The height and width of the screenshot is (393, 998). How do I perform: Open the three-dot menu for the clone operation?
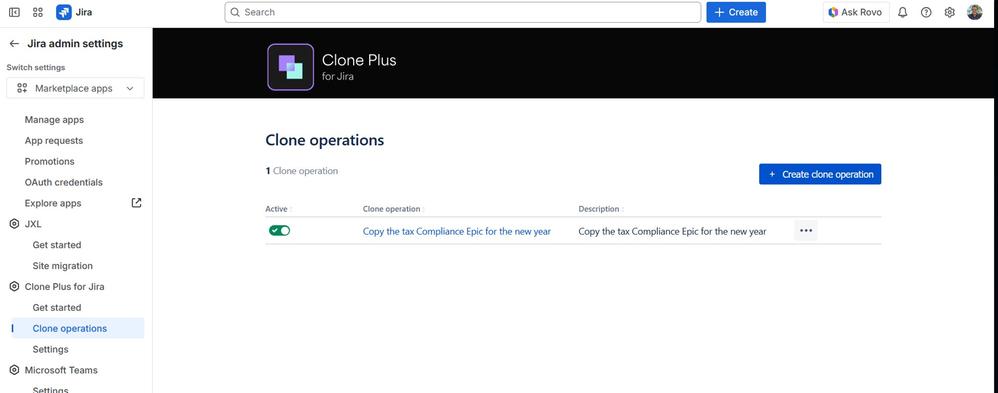(x=806, y=231)
